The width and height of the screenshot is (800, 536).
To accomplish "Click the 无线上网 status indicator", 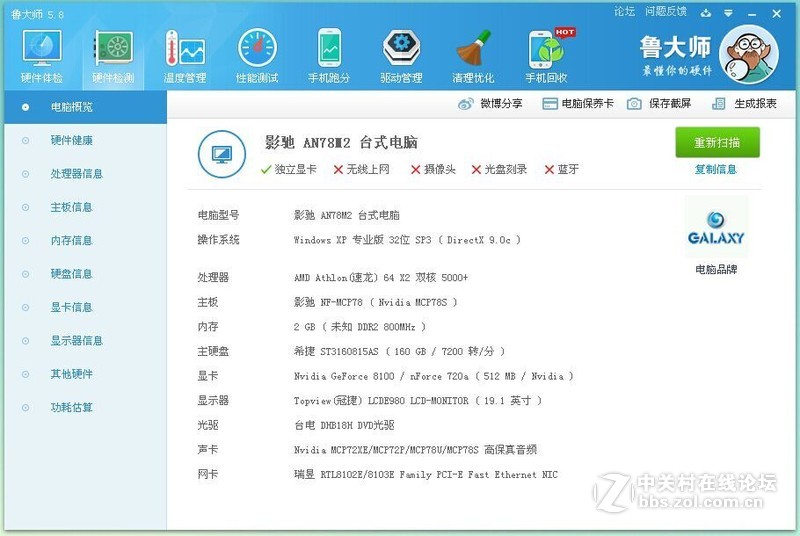I will point(361,169).
